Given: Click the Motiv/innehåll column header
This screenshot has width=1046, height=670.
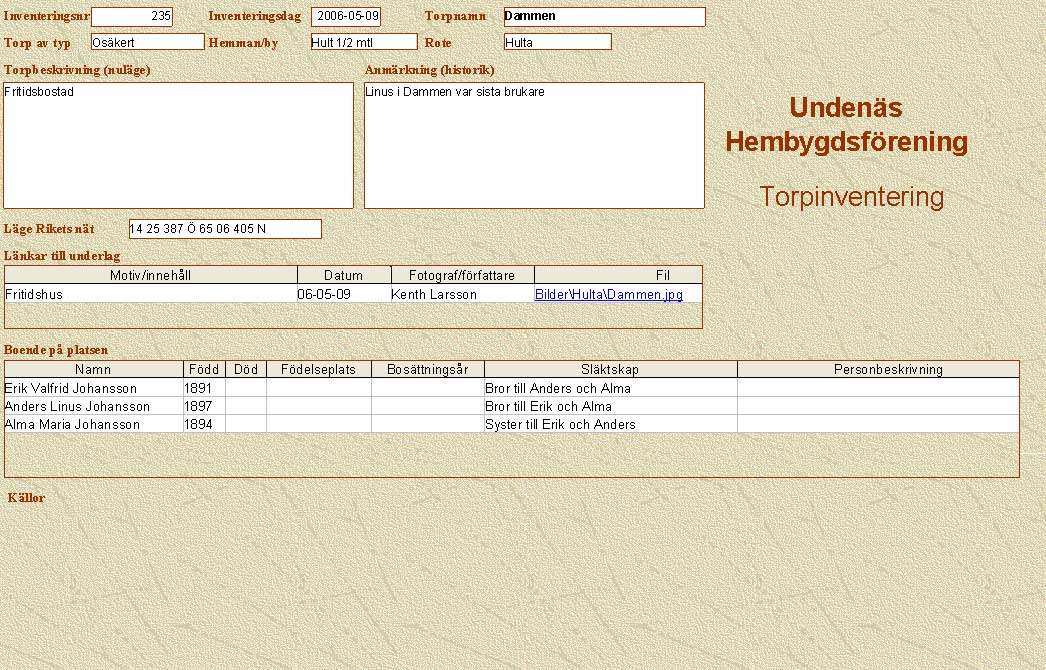Looking at the screenshot, I should pos(151,275).
